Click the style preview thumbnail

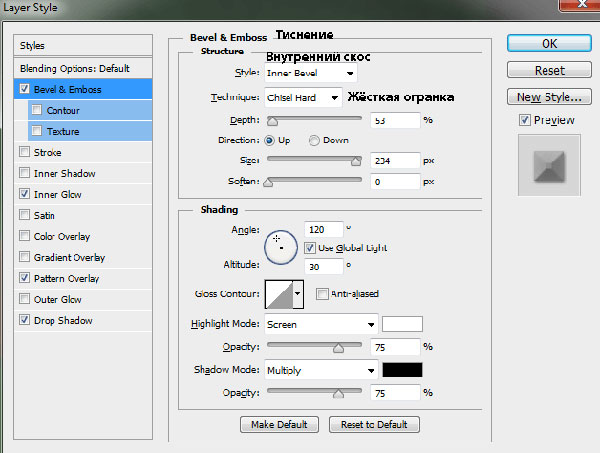coord(549,165)
